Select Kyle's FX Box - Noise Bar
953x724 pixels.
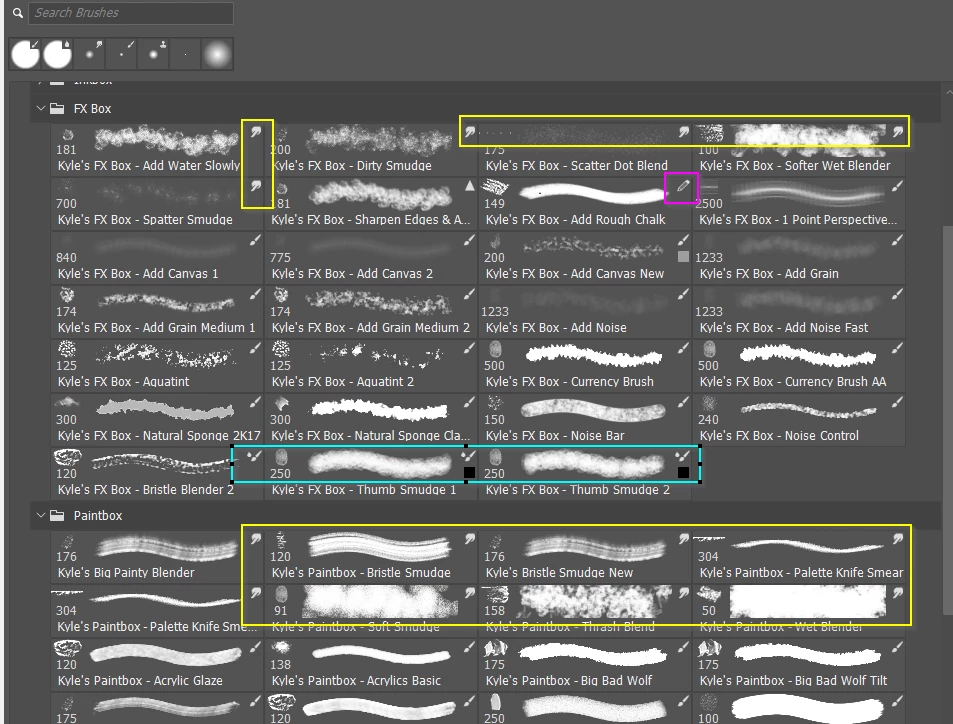coord(585,420)
